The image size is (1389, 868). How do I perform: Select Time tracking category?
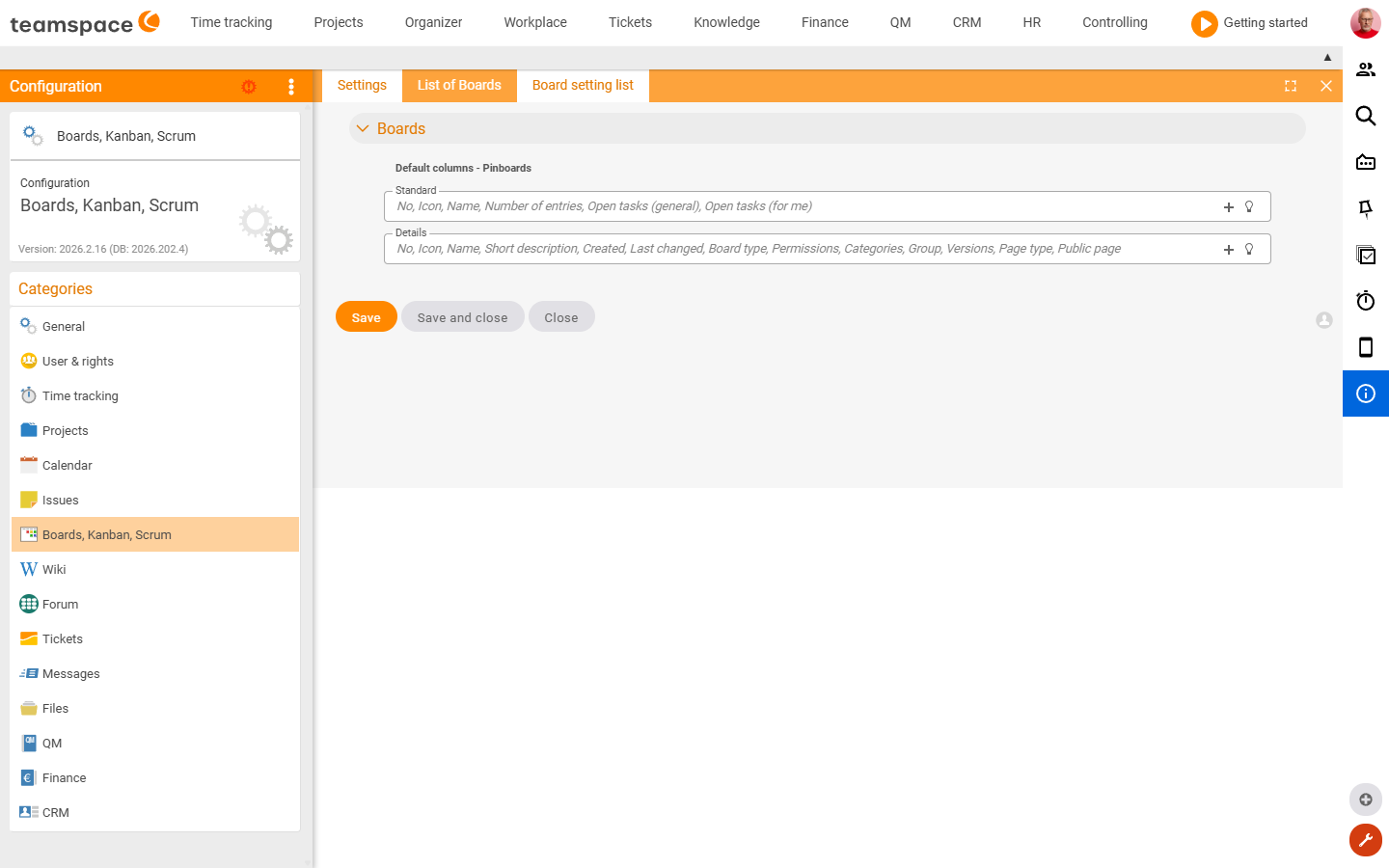(x=154, y=395)
